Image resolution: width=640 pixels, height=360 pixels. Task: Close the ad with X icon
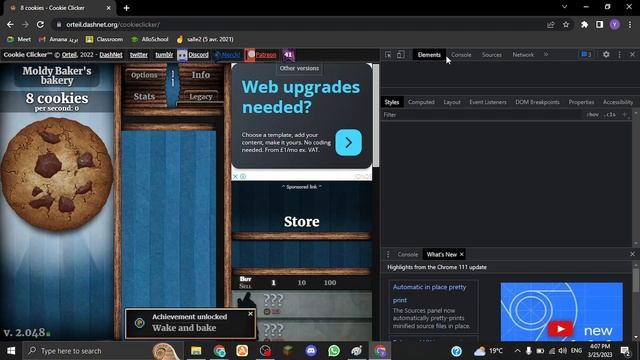pyautogui.click(x=235, y=176)
